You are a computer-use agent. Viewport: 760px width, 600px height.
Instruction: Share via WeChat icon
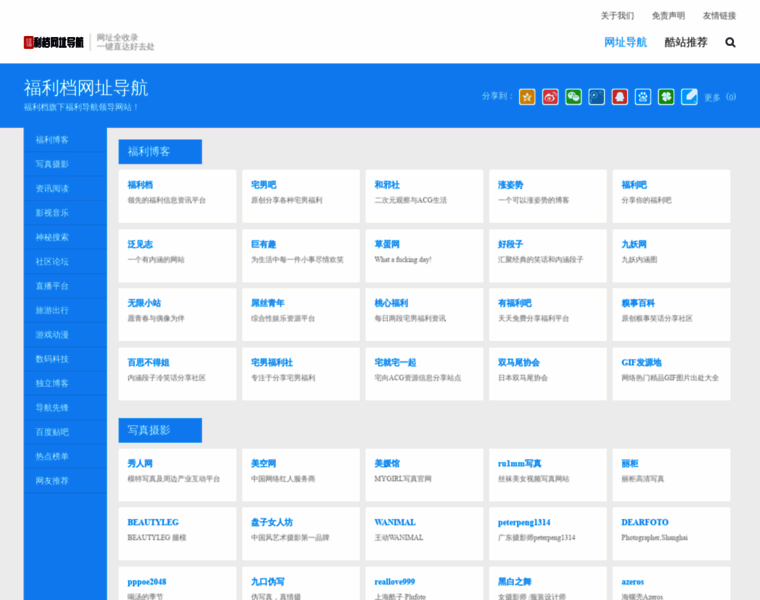(573, 97)
